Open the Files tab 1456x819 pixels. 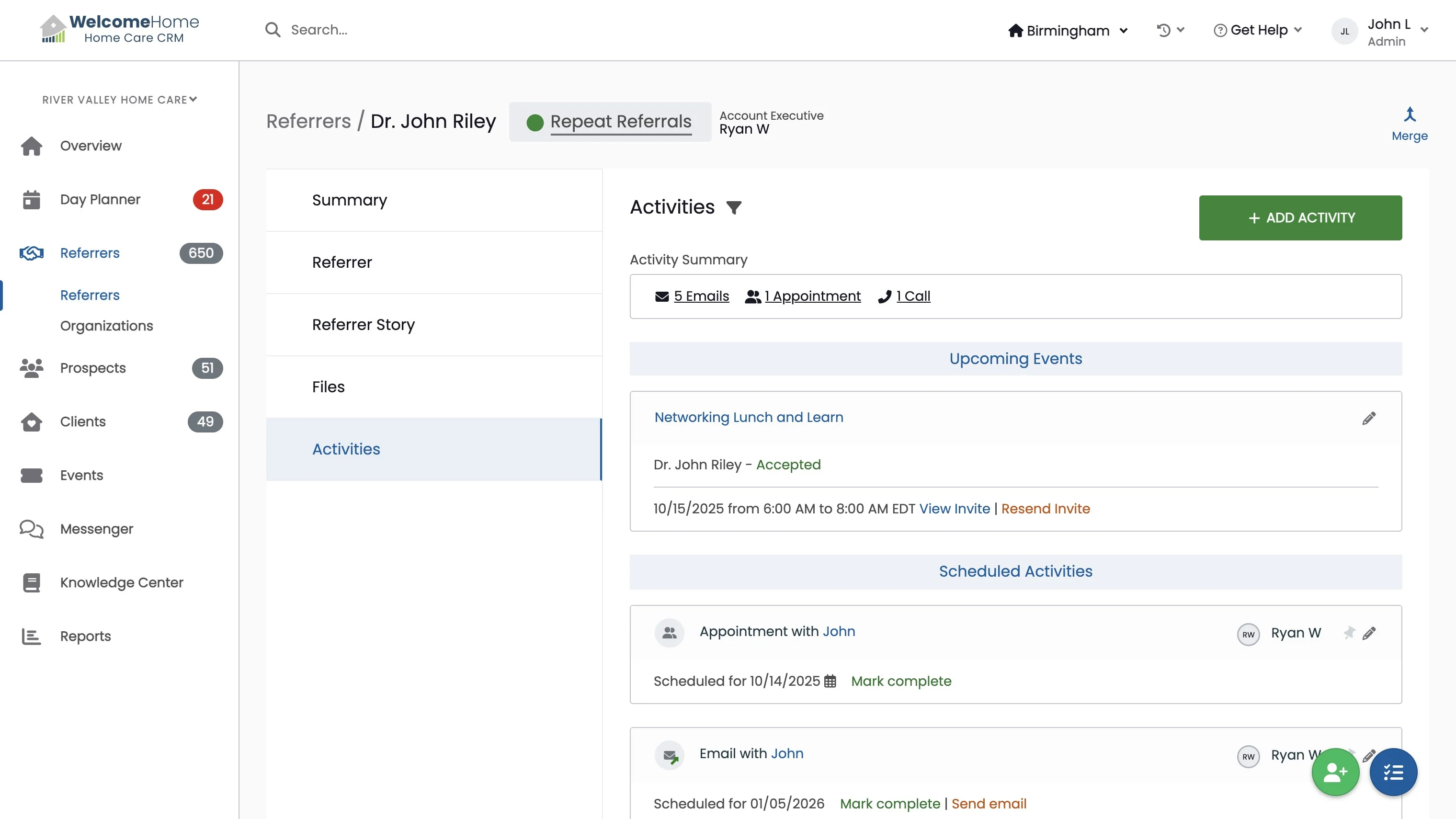coord(329,387)
